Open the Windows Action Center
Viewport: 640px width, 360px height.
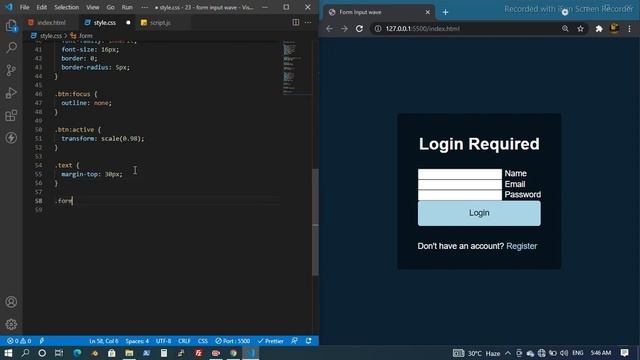[624, 353]
